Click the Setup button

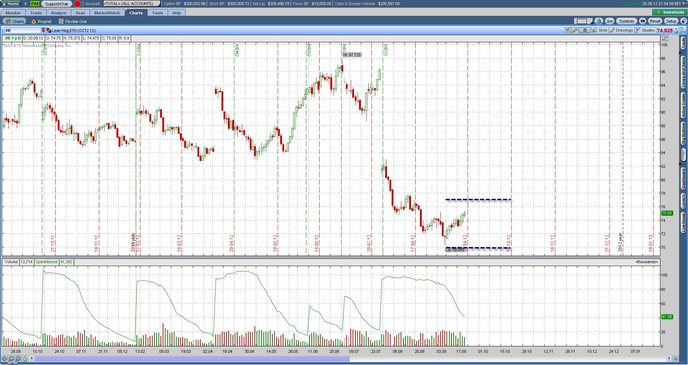coord(671,21)
